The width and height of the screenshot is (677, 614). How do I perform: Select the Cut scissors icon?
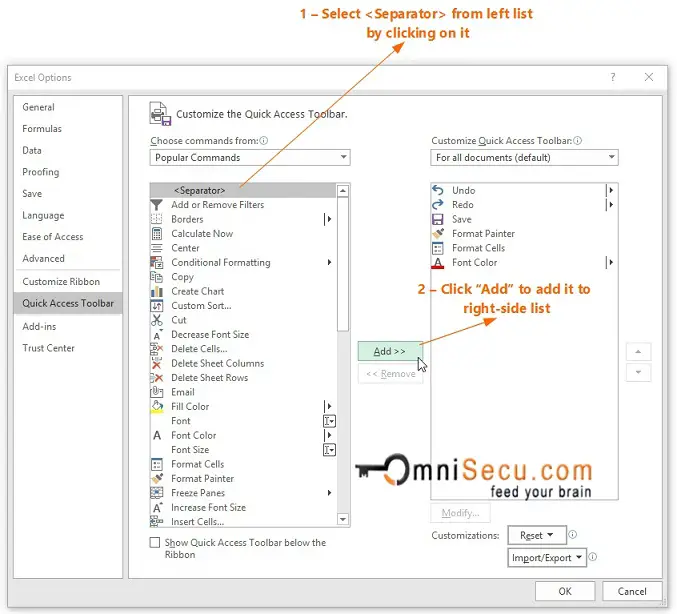pos(156,320)
